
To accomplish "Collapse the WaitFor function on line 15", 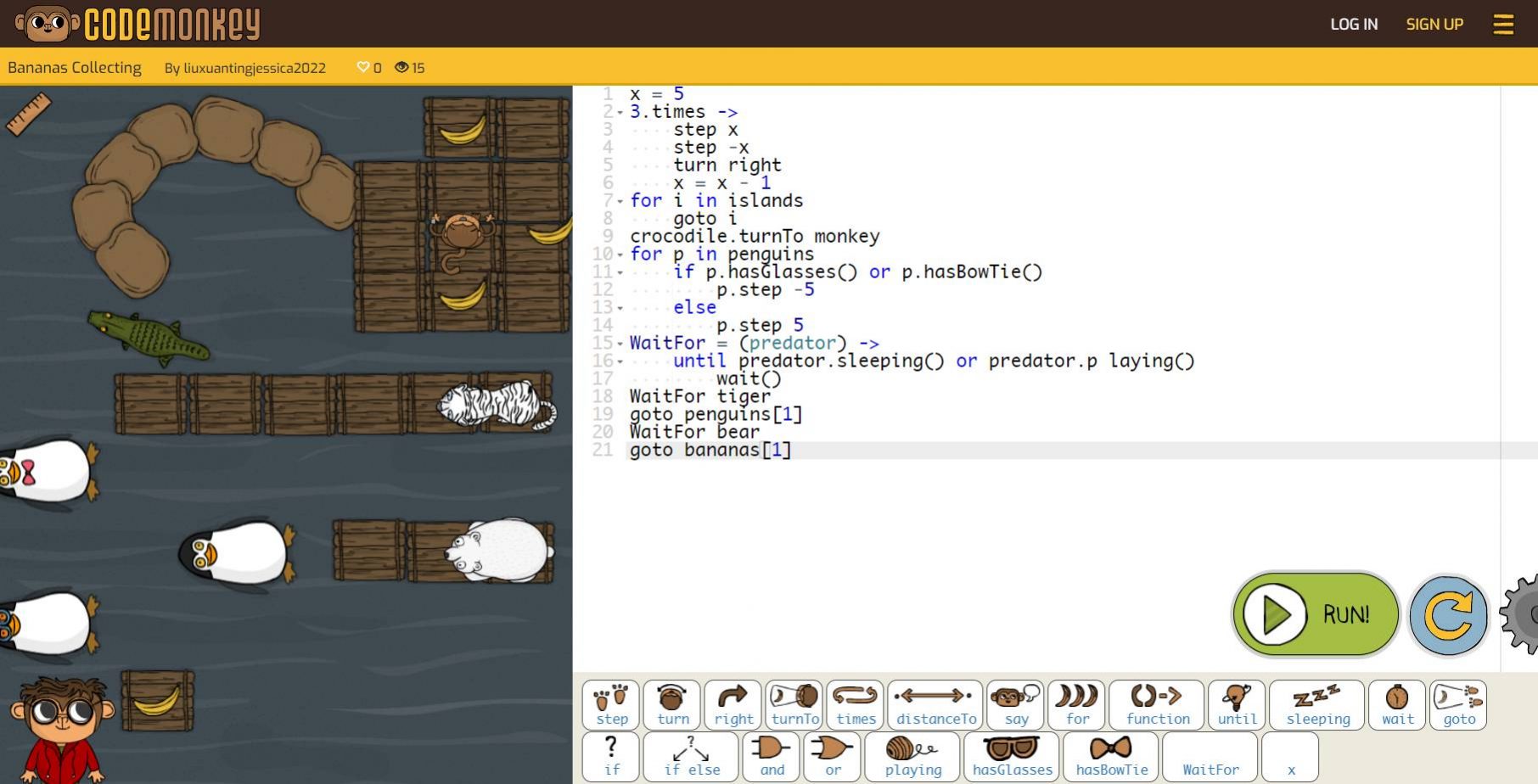I will [620, 344].
